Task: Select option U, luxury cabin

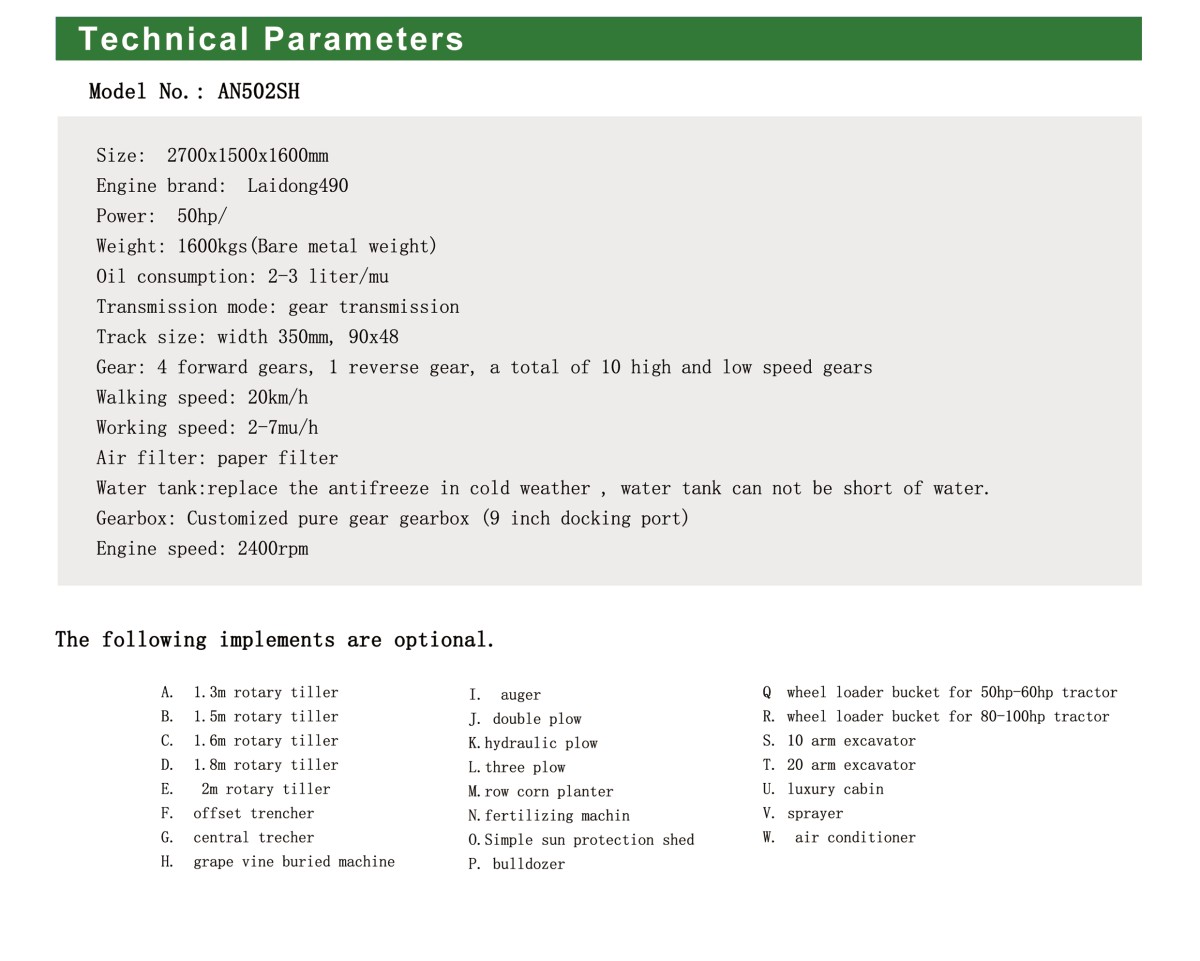Action: [x=834, y=790]
